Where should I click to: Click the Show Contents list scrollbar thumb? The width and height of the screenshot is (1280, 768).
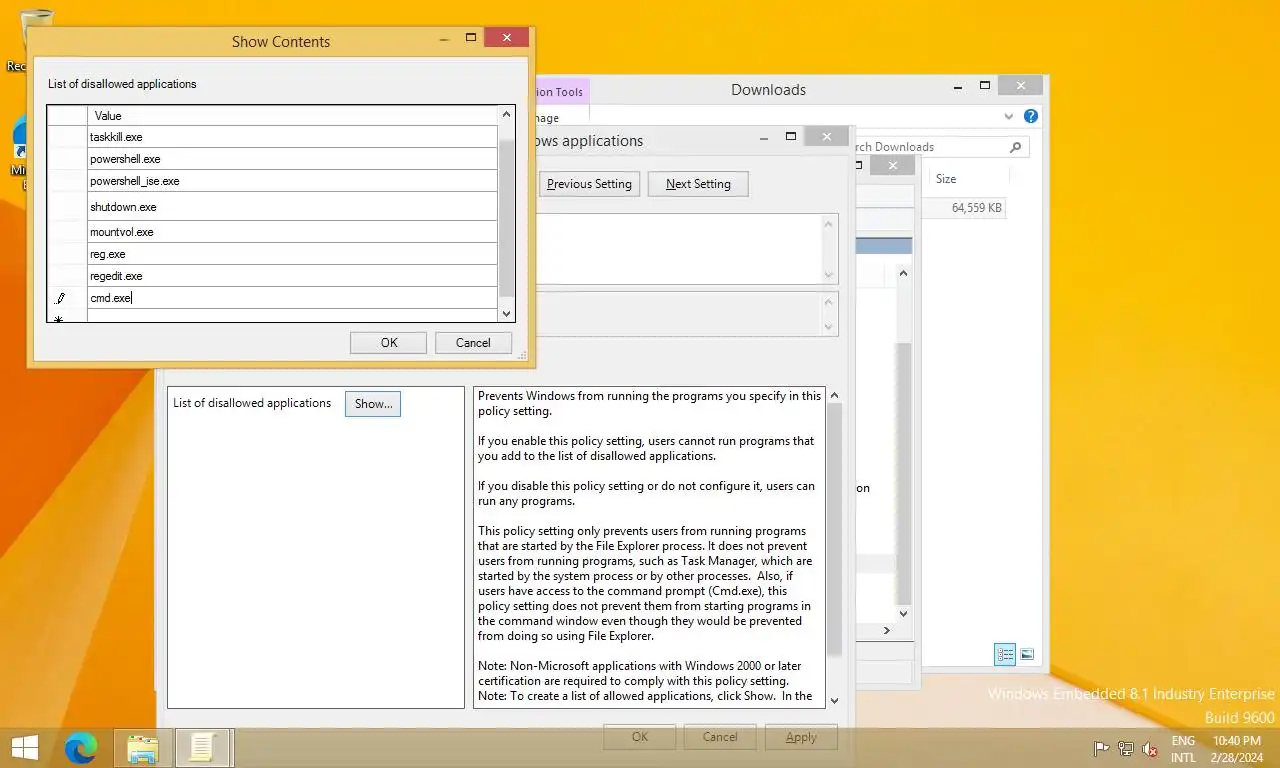tap(506, 218)
